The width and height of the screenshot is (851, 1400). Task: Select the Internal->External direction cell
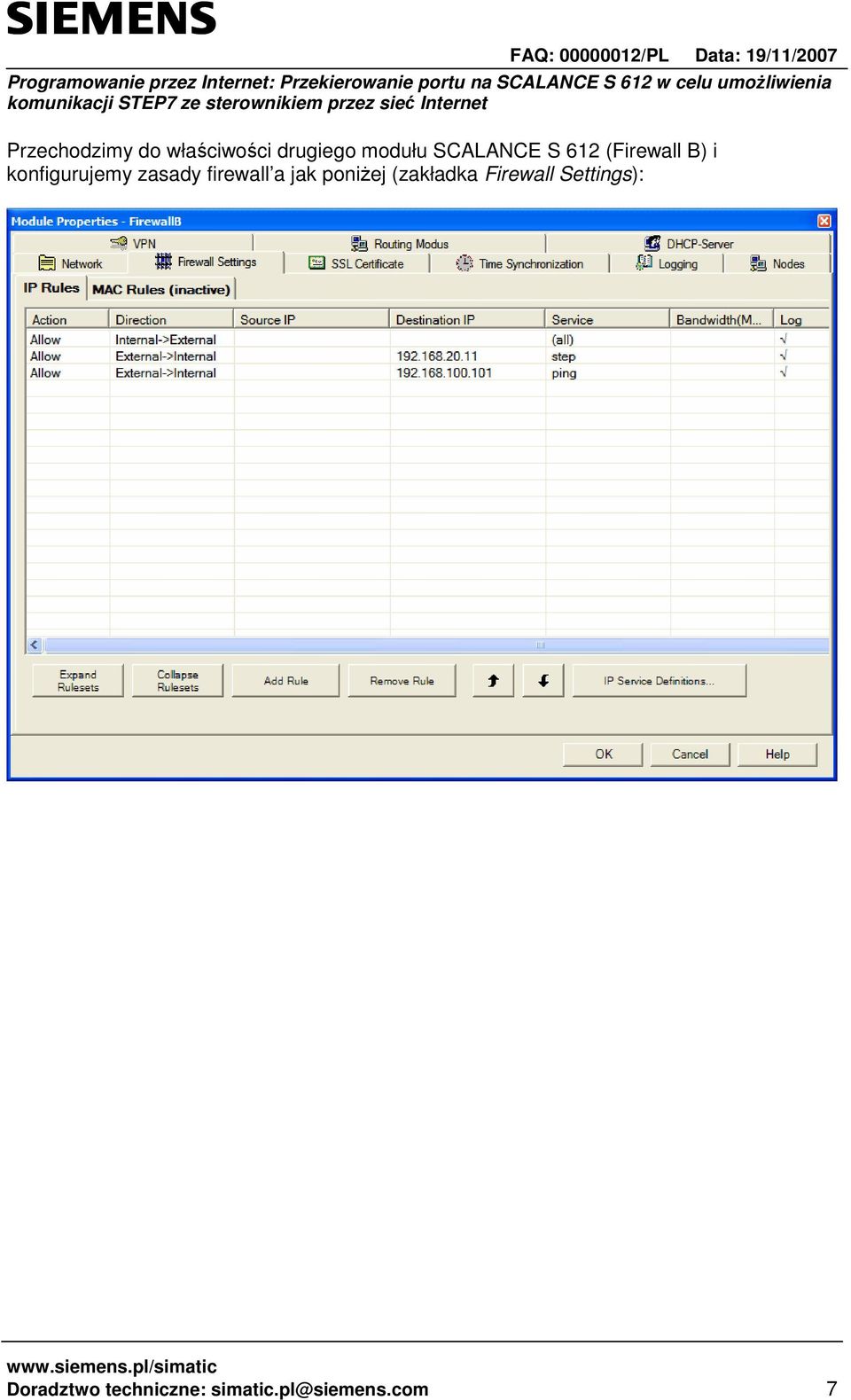click(171, 339)
